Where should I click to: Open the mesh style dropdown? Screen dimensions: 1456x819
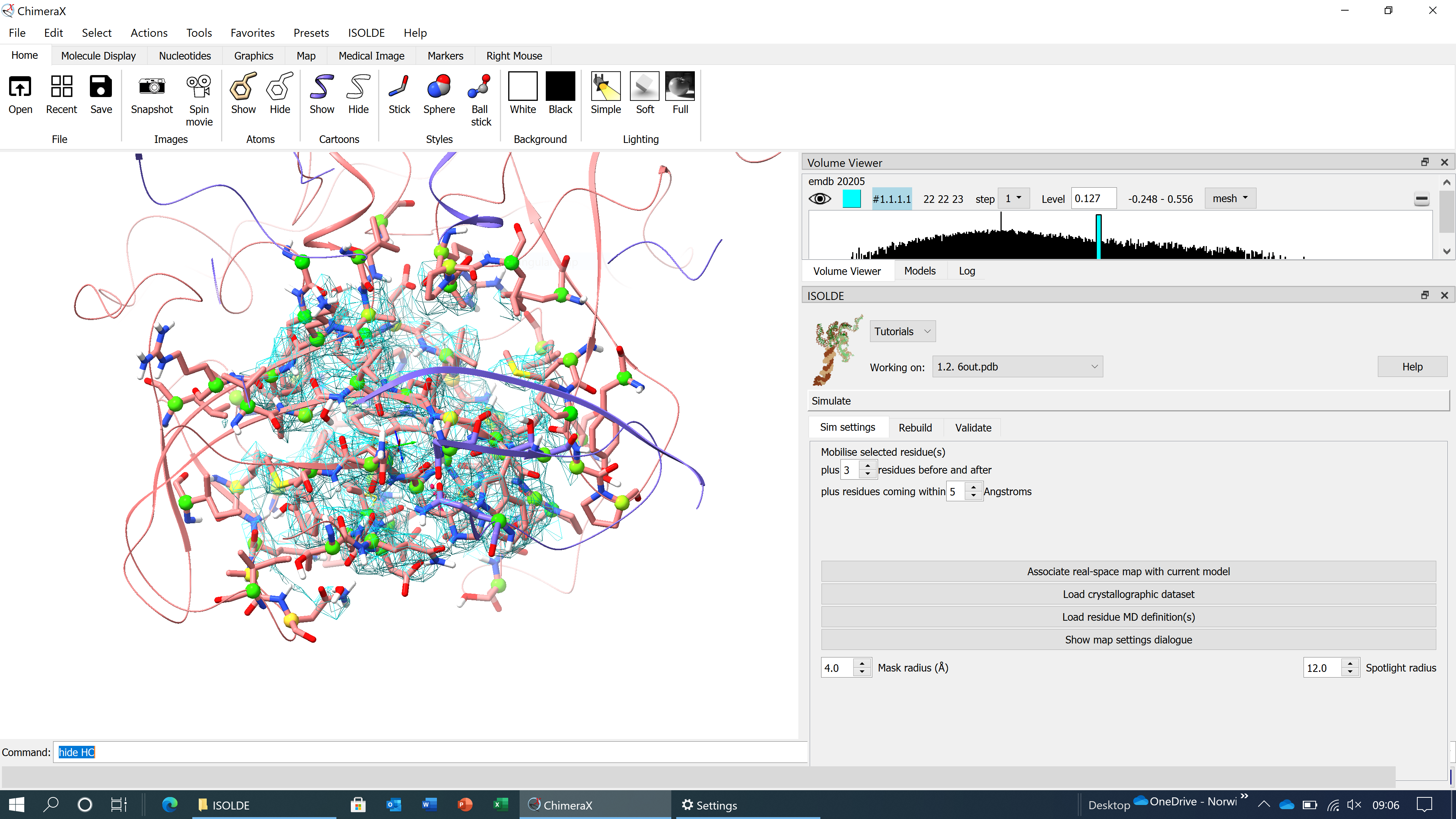[1230, 198]
